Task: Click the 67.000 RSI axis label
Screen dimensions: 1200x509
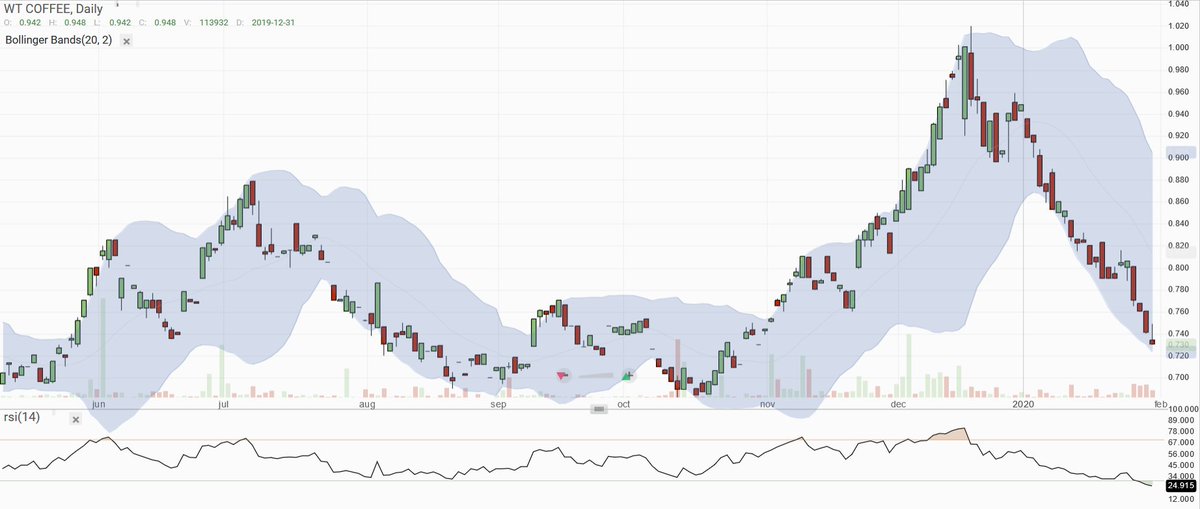Action: (x=1181, y=441)
